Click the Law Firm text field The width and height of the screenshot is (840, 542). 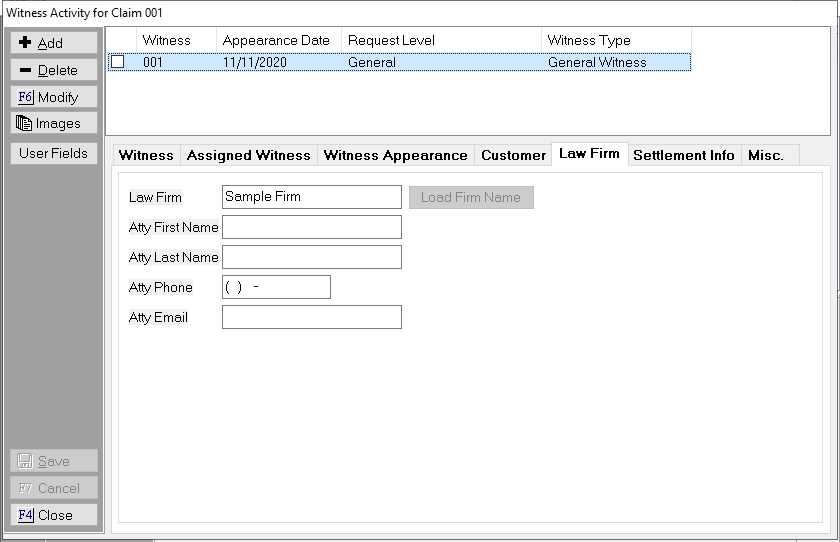311,197
